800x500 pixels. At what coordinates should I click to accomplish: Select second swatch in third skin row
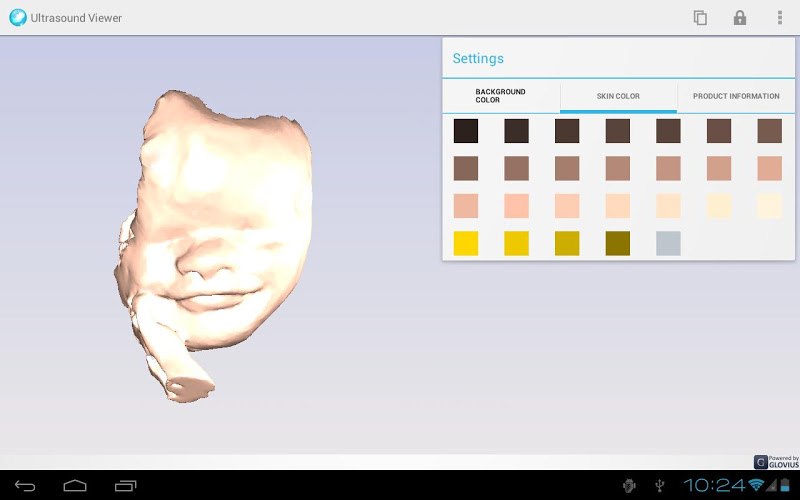[x=516, y=206]
